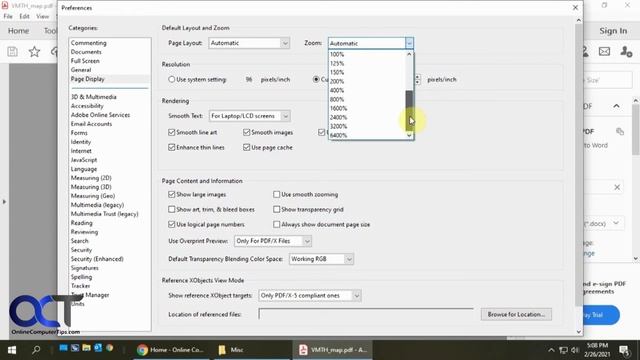
Task: Click the envelope email icon in Acrobat
Action: 604,51
